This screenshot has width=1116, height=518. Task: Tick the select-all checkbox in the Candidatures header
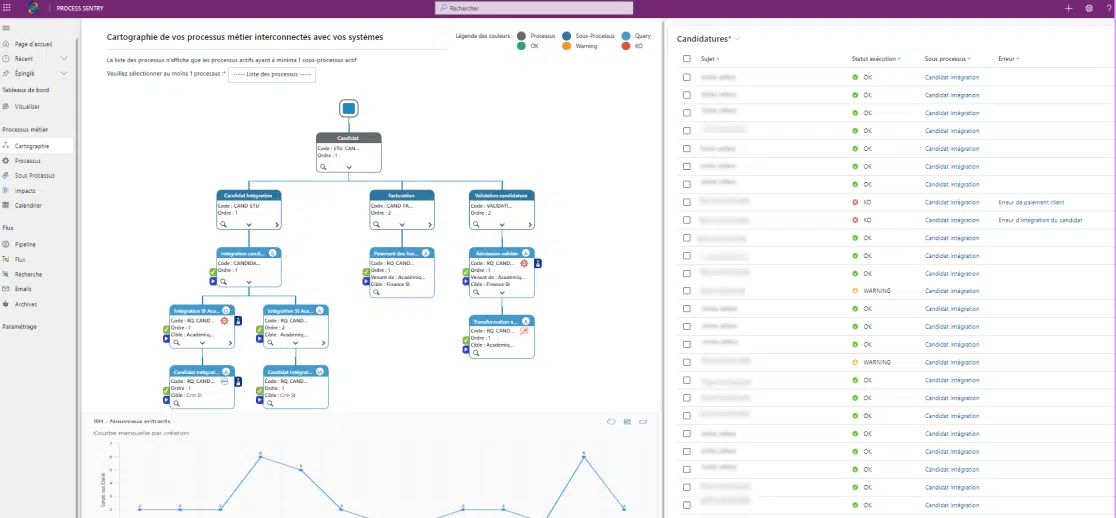(x=686, y=59)
